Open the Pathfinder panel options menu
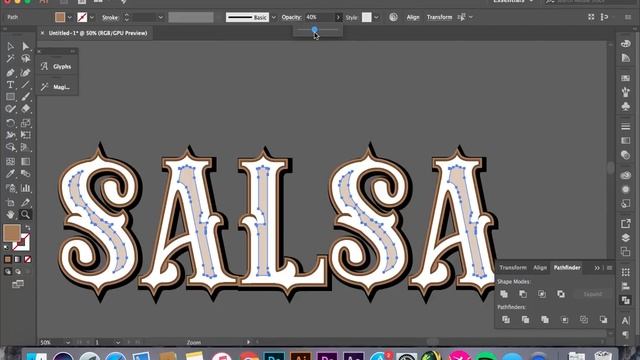The height and width of the screenshot is (360, 640). coord(609,268)
